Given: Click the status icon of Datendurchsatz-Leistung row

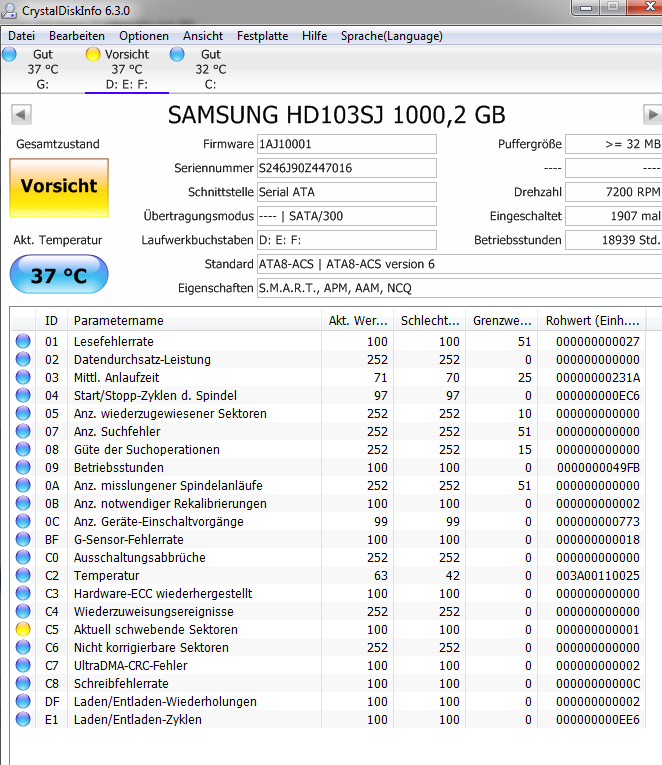Looking at the screenshot, I should [x=23, y=359].
